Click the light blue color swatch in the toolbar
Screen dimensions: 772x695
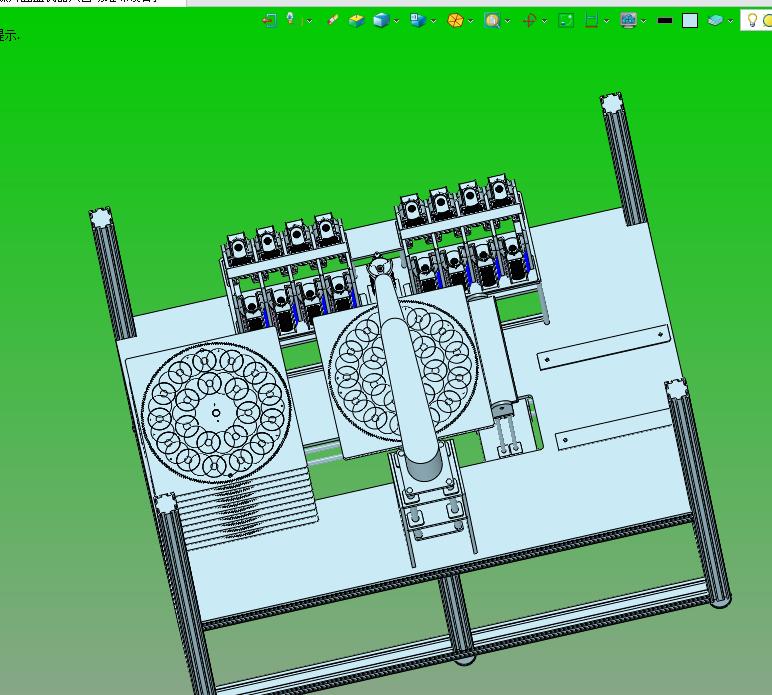pos(690,21)
